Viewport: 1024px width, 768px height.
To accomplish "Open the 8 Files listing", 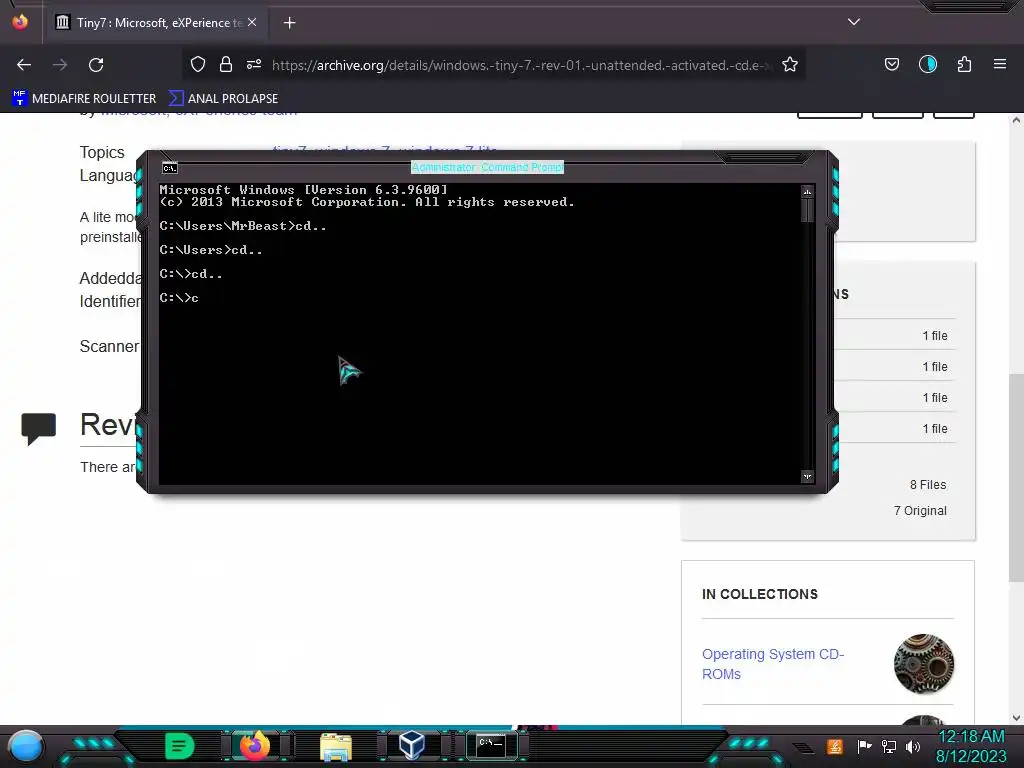I will 927,485.
